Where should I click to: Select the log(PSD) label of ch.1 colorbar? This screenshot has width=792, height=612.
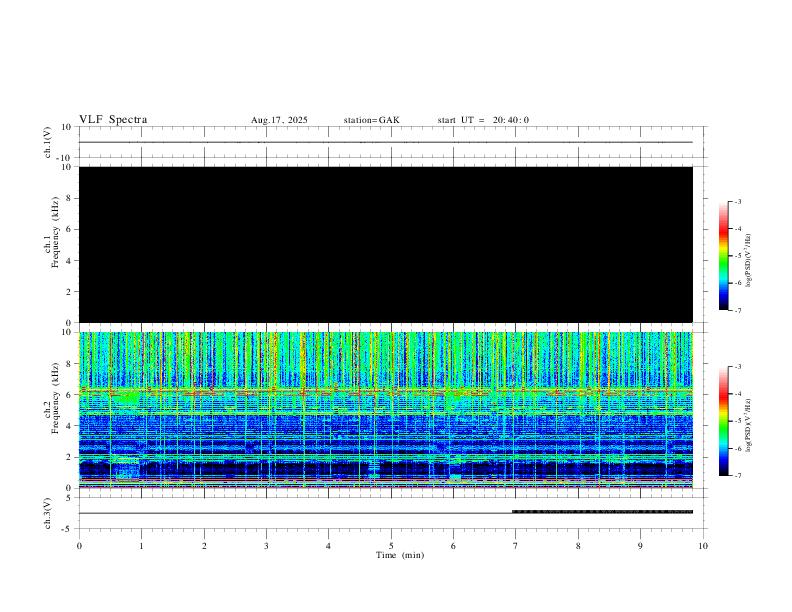coord(749,260)
